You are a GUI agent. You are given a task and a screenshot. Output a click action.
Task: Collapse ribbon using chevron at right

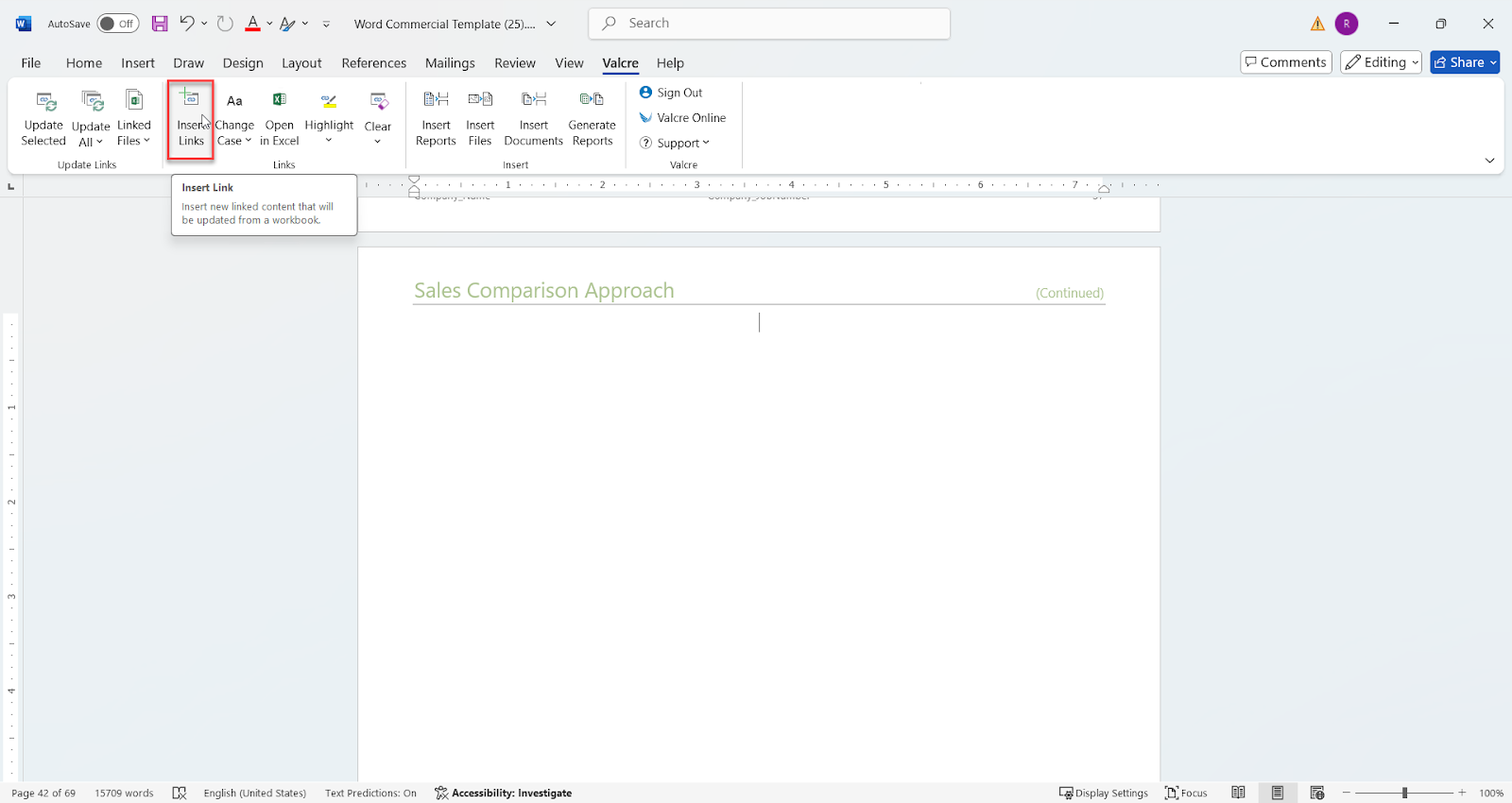coord(1489,161)
